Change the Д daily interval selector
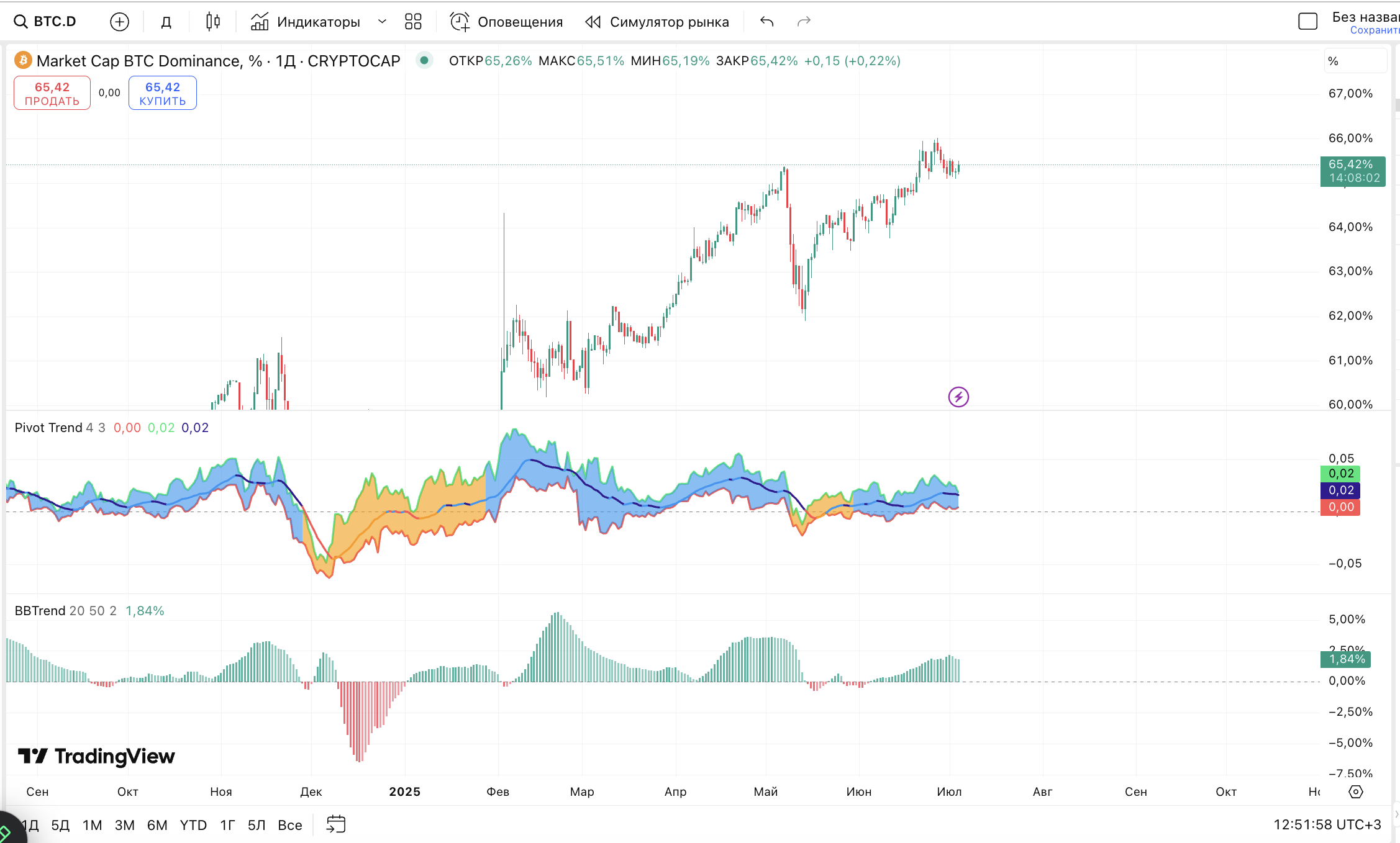1400x843 pixels. pyautogui.click(x=166, y=22)
